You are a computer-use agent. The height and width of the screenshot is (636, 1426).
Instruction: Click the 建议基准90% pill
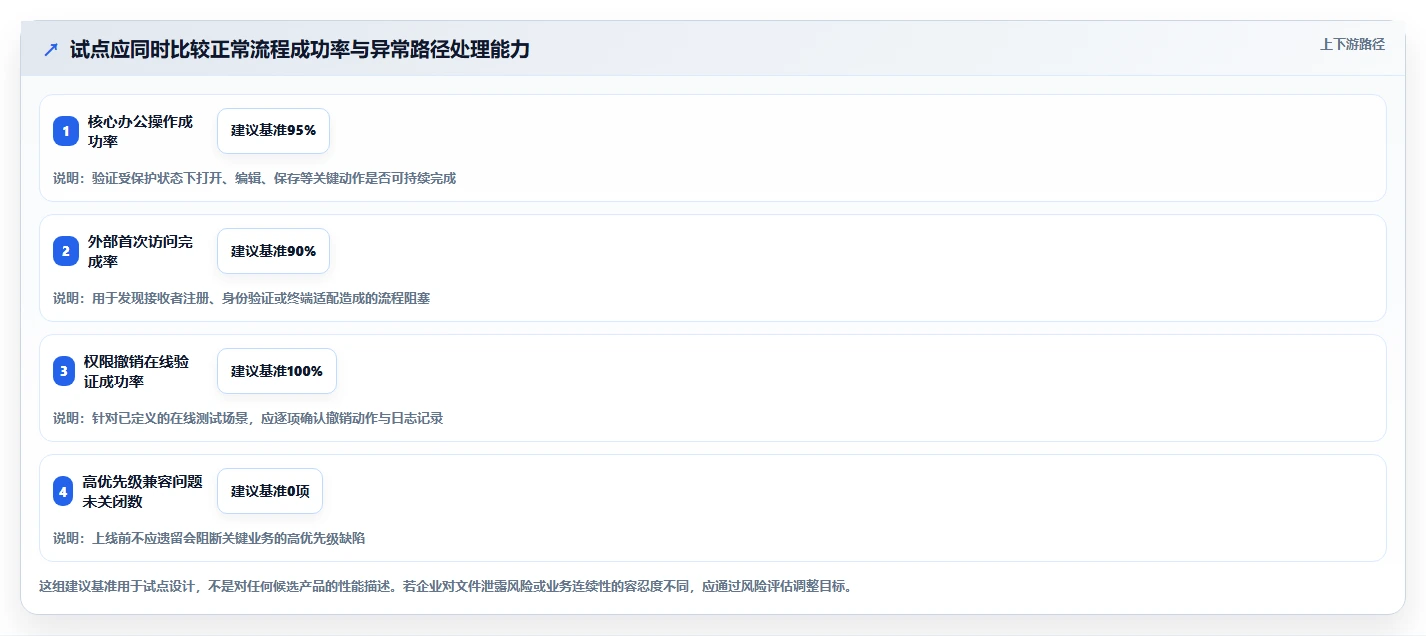(x=273, y=251)
